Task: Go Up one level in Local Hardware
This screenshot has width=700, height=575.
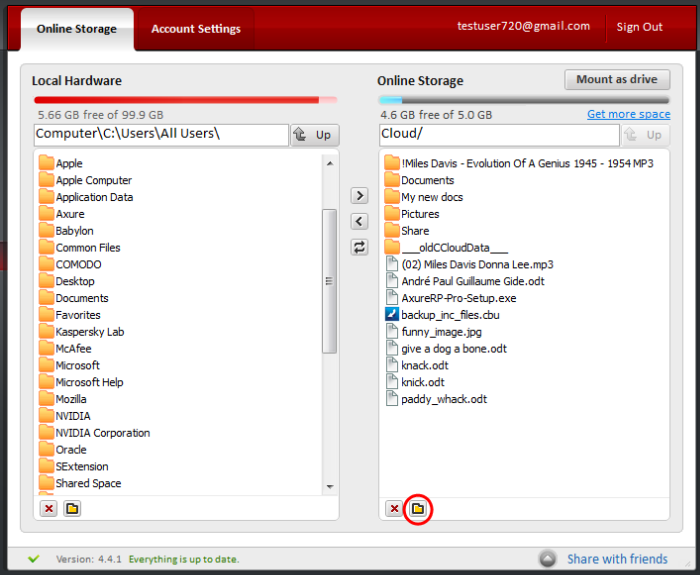Action: [x=315, y=135]
